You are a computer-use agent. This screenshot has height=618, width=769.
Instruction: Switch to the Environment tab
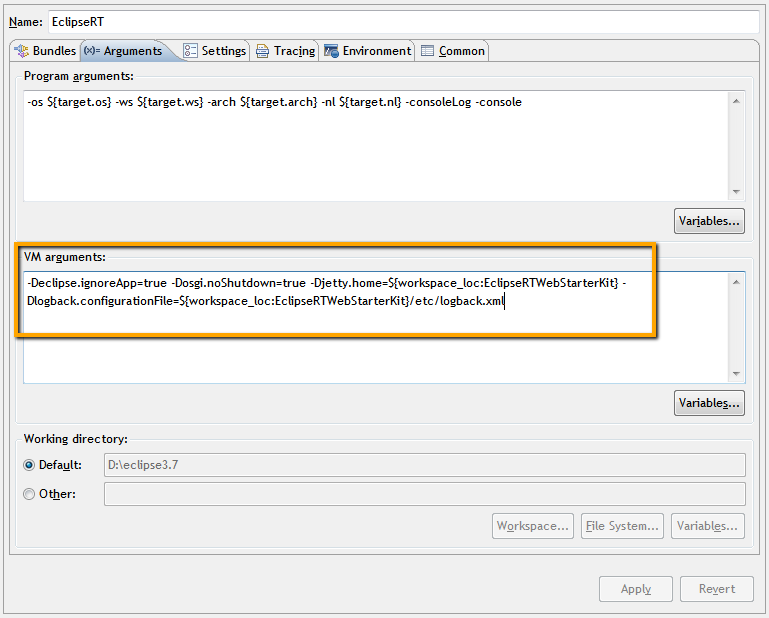367,51
